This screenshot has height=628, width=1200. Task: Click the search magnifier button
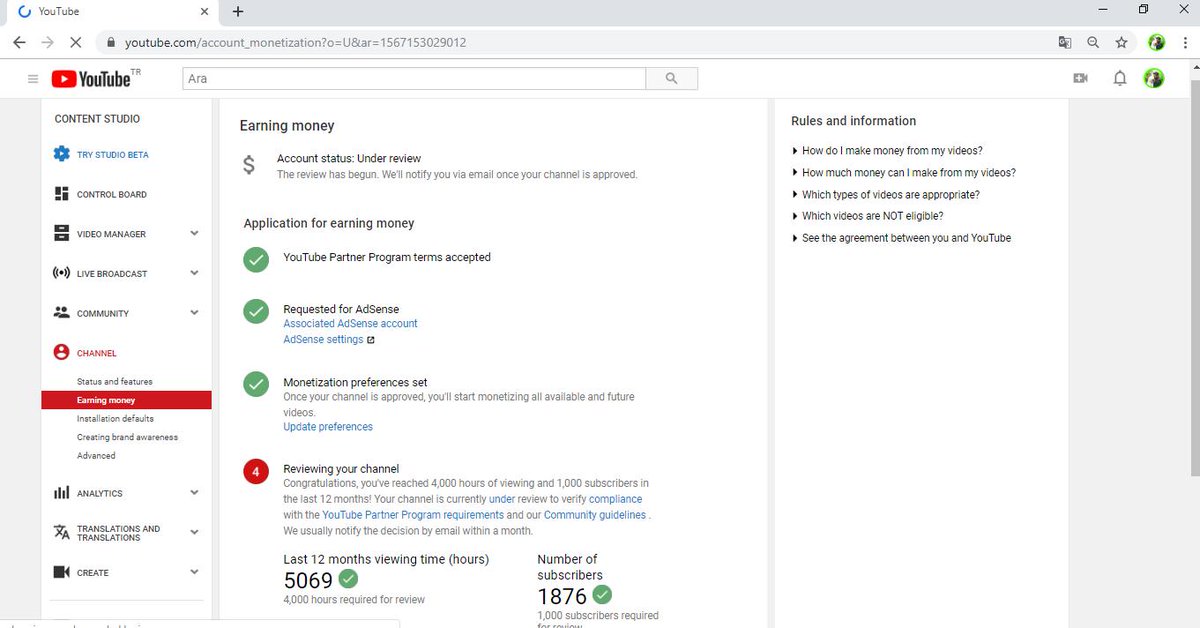pos(671,78)
